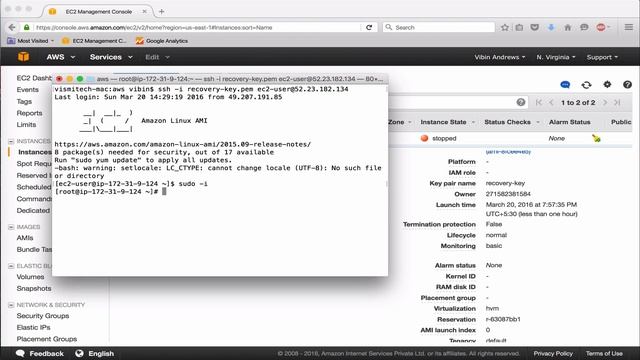The width and height of the screenshot is (640, 360).
Task: Open the EC2 Management C... bookmark
Action: [94, 41]
